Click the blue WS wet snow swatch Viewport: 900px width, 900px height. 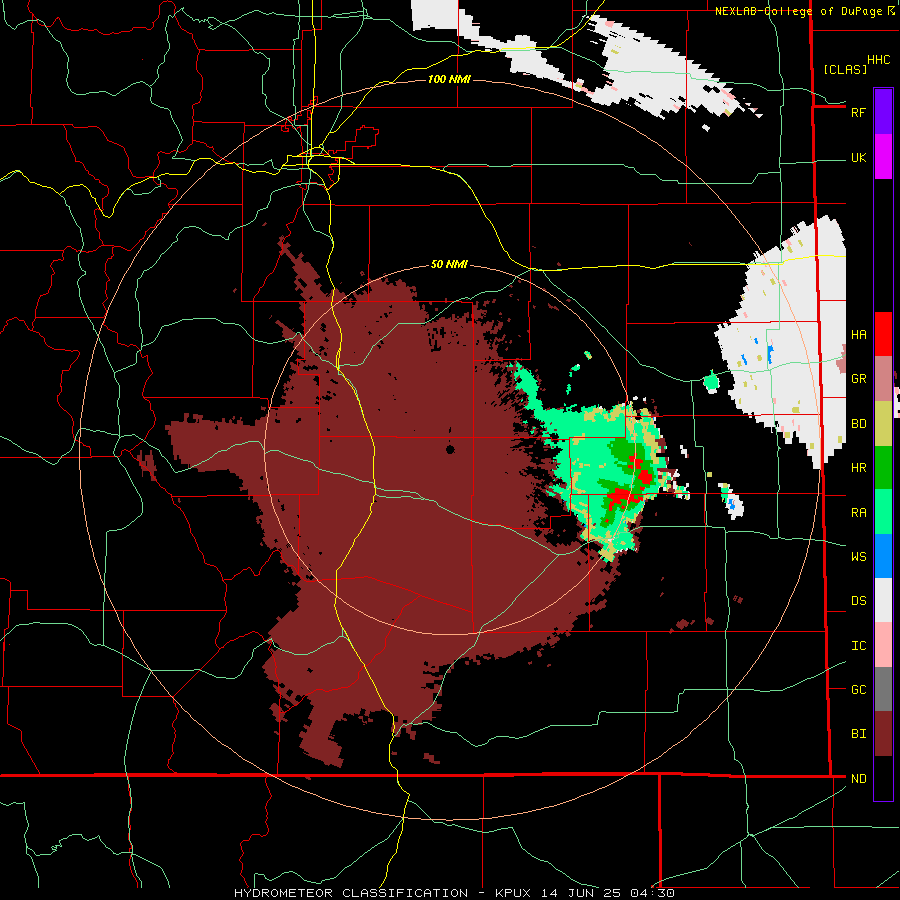[x=883, y=556]
